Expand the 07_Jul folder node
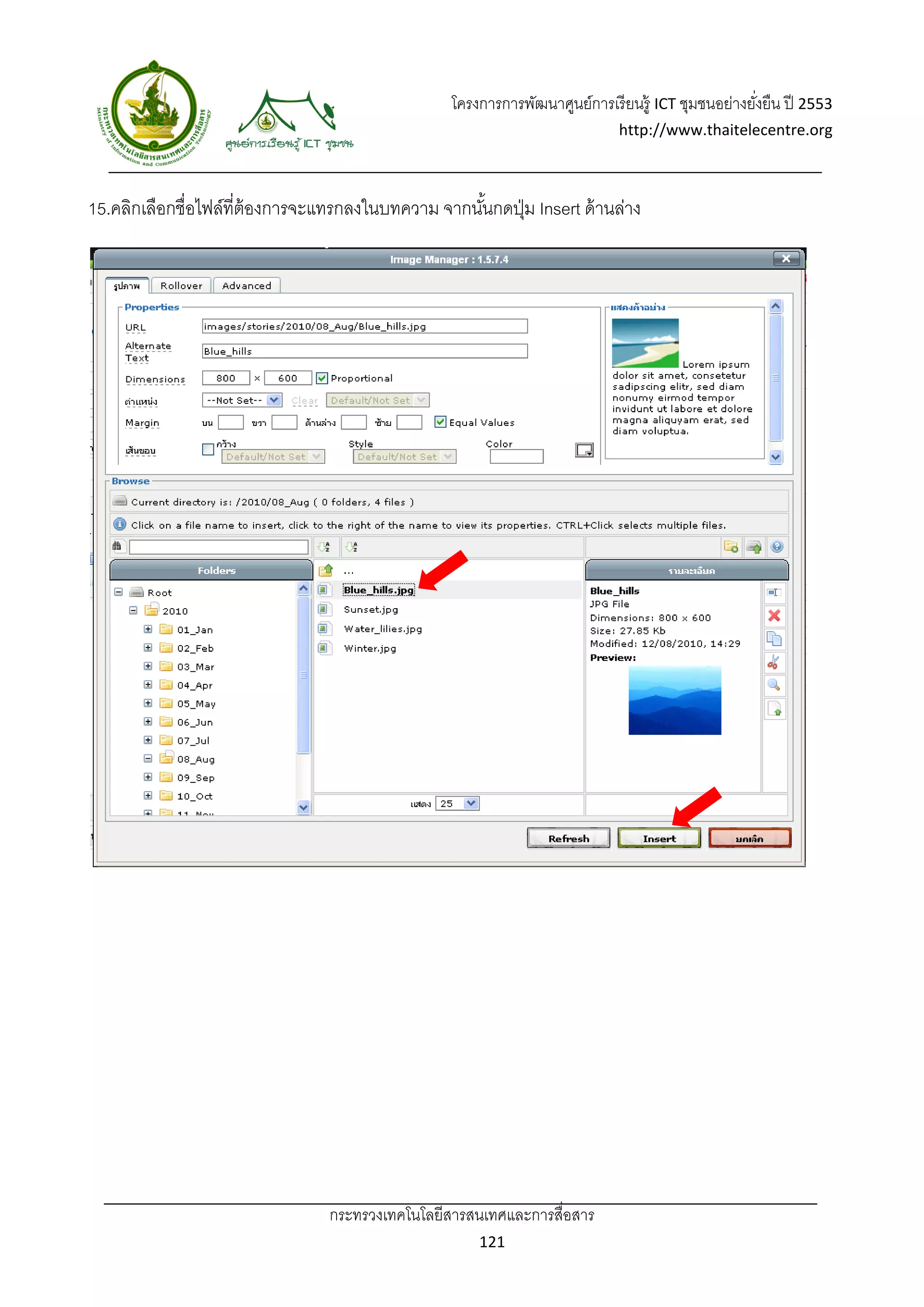Viewport: 924px width, 1307px height. click(148, 740)
